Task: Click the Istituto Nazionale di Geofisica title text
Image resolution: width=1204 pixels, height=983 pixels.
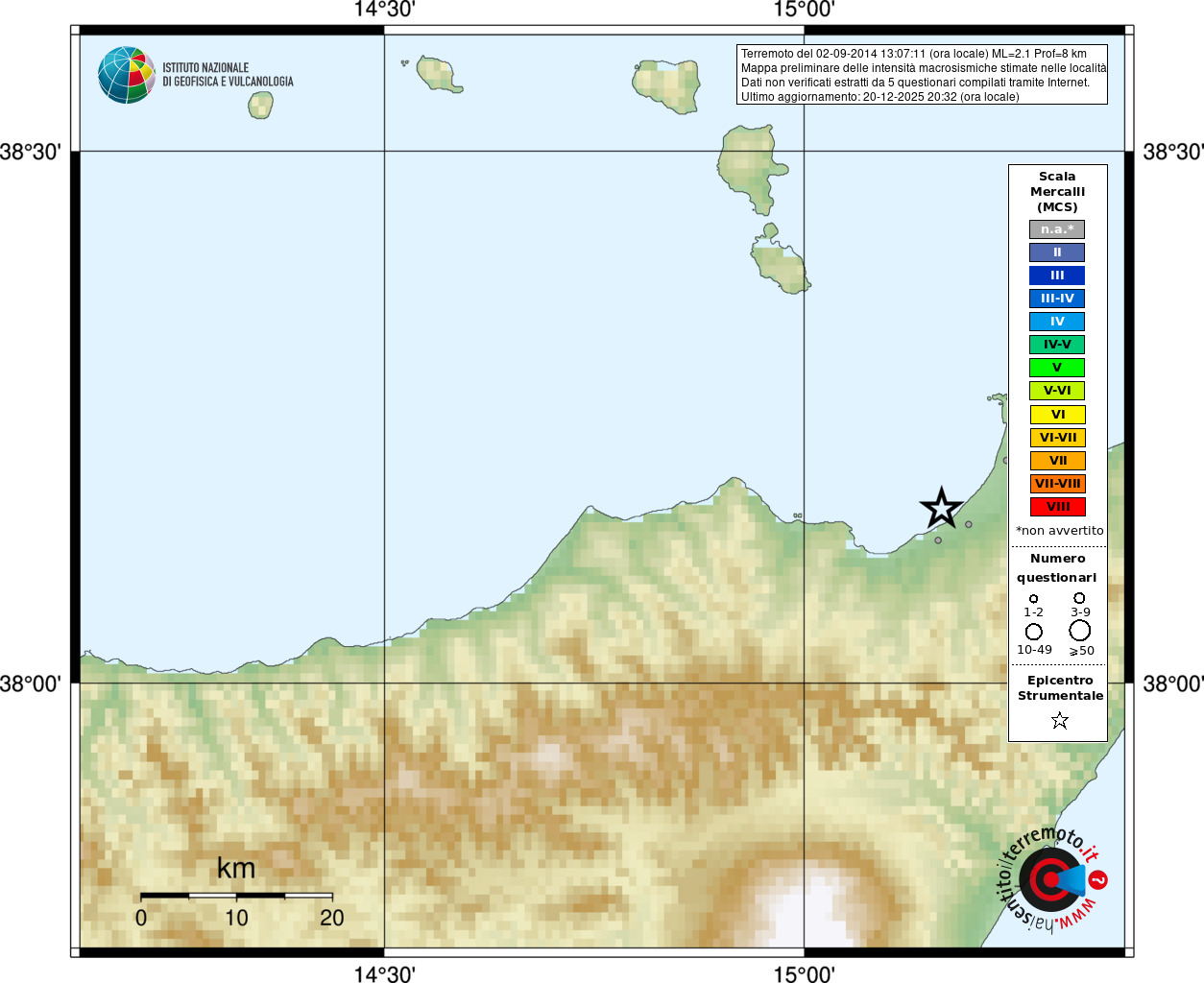Action: [x=228, y=75]
